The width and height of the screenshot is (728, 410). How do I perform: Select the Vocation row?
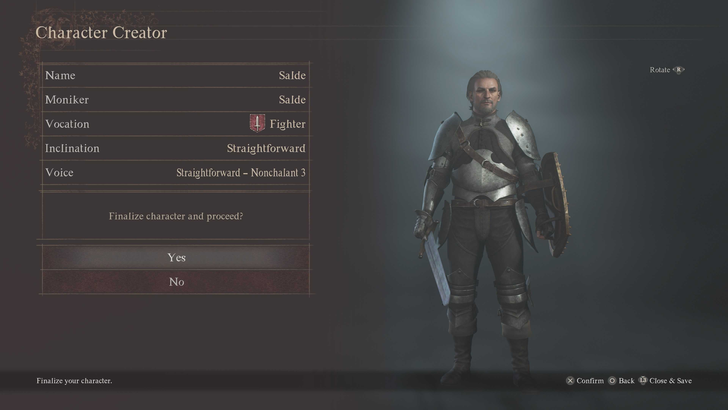176,124
